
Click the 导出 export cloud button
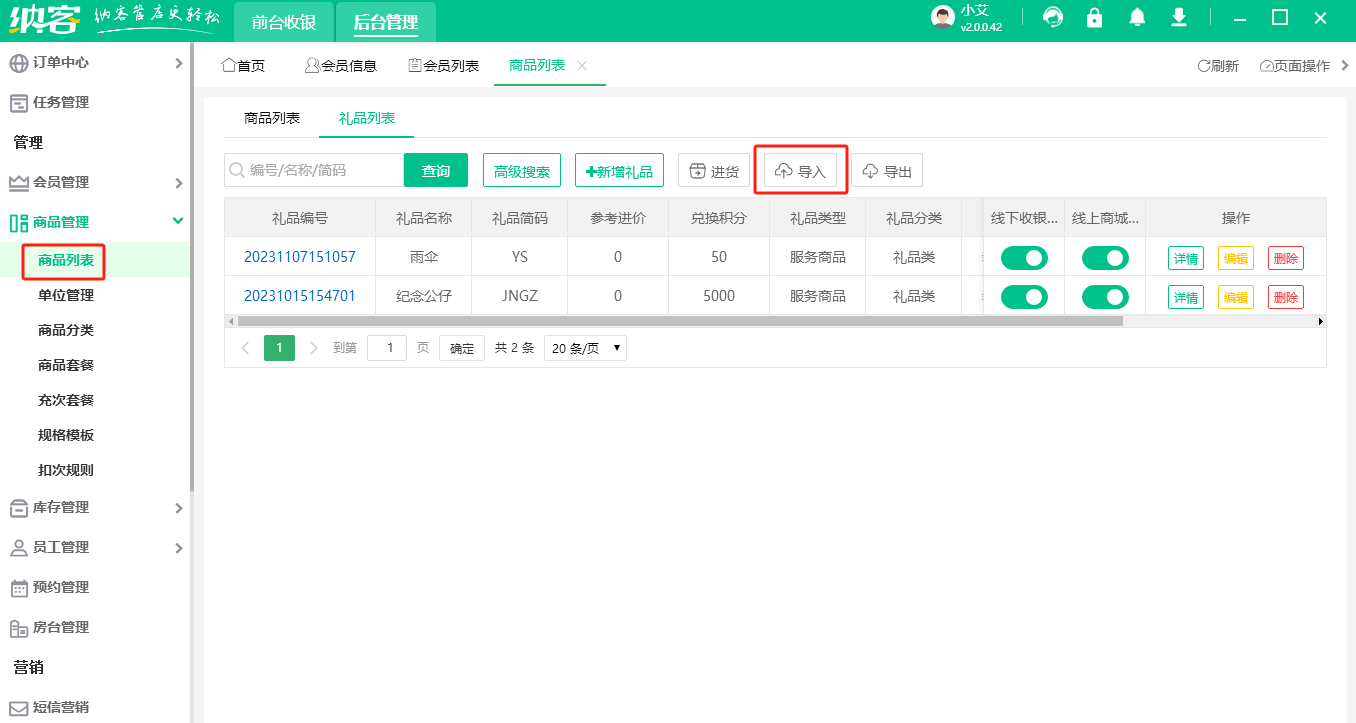point(887,171)
